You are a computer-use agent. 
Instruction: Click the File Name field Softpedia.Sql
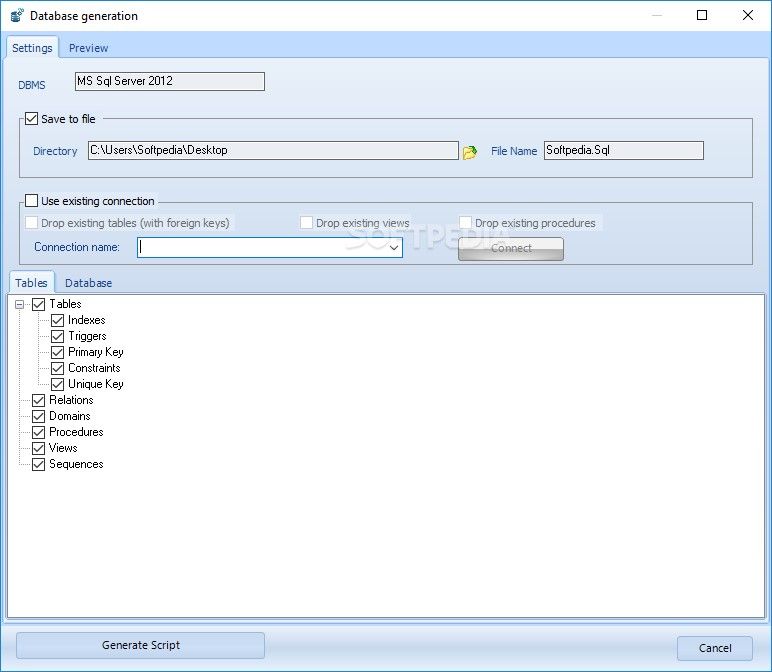[x=623, y=150]
